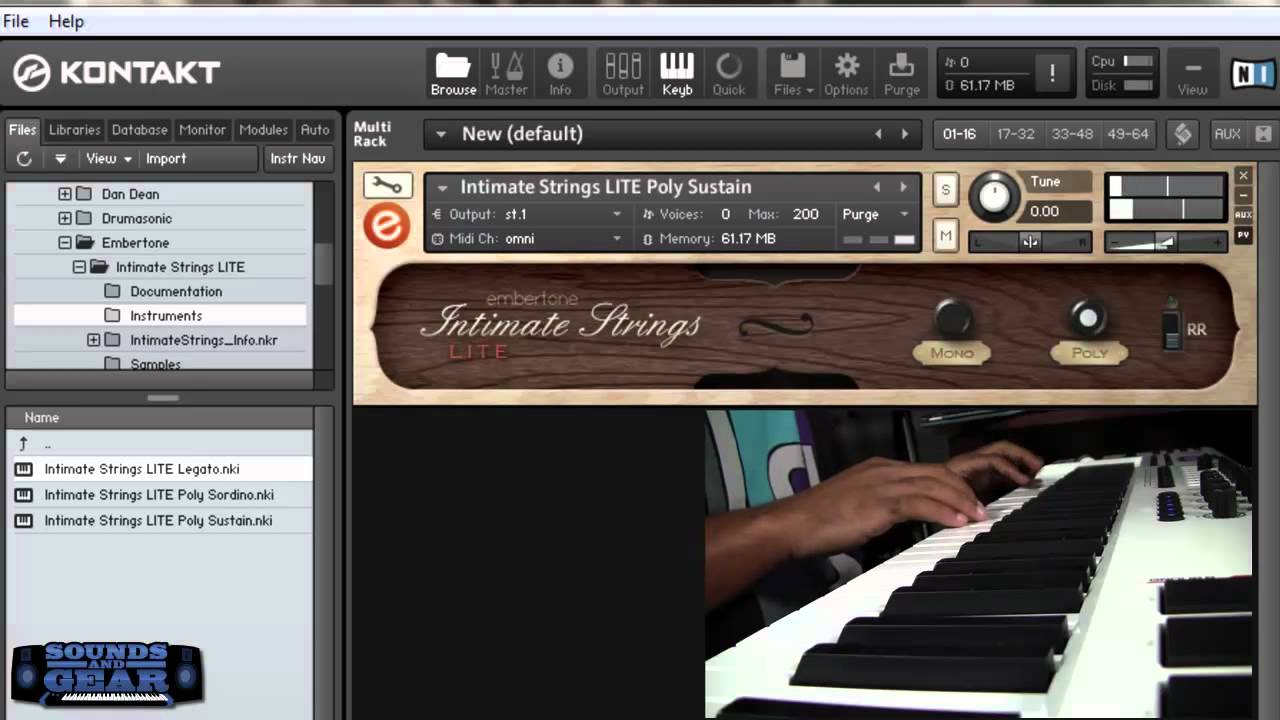Minimize the instrument header with minus
This screenshot has width=1280, height=720.
1243,196
